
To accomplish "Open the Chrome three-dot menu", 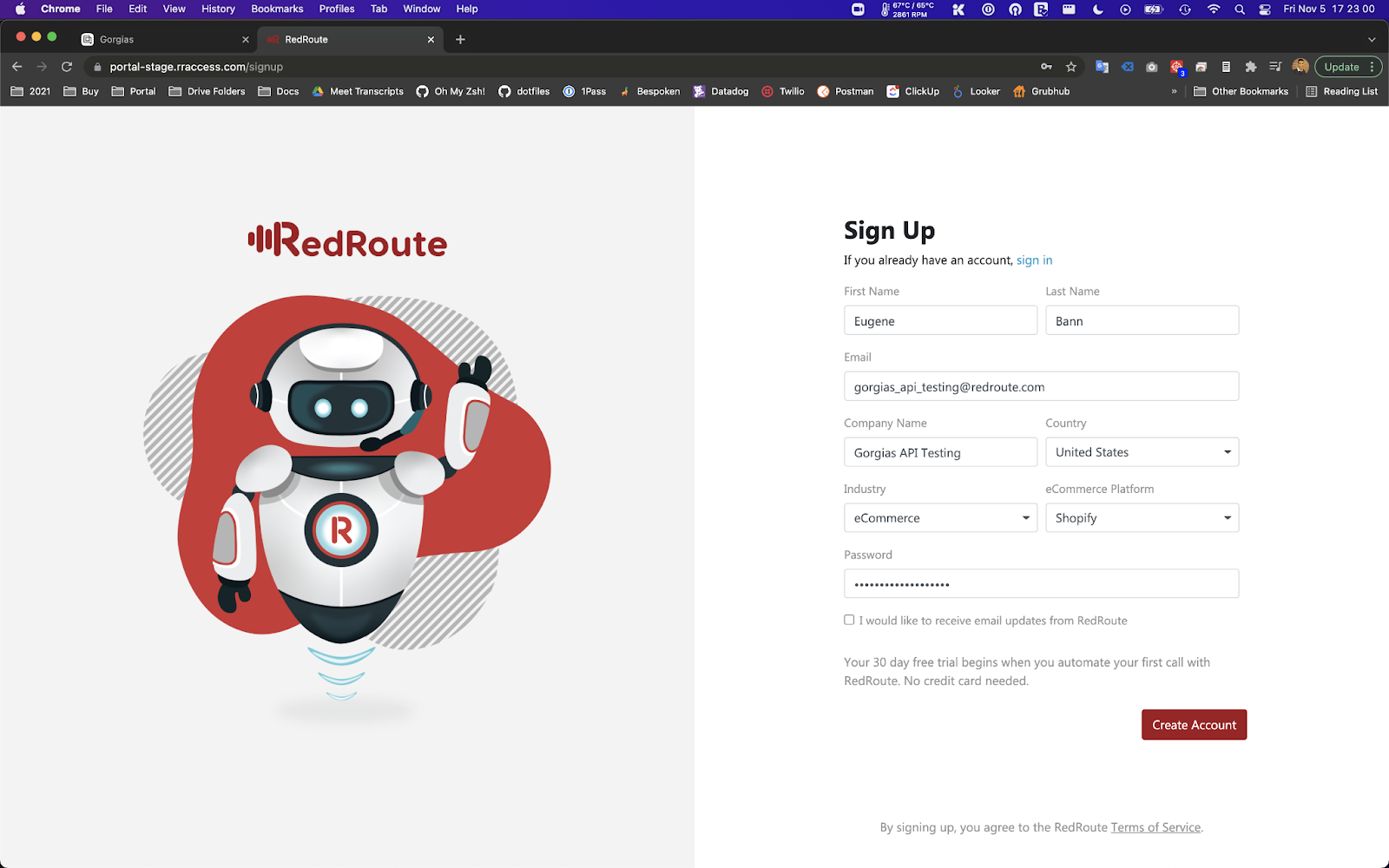I will coord(1372,67).
